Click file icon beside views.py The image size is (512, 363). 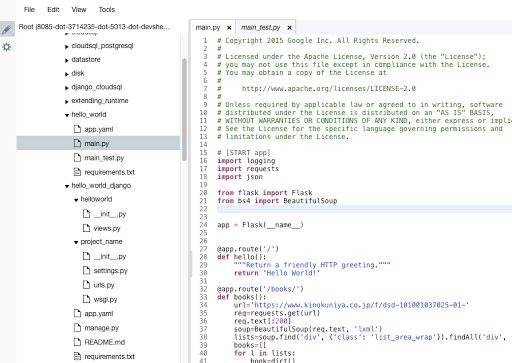[x=86, y=228]
